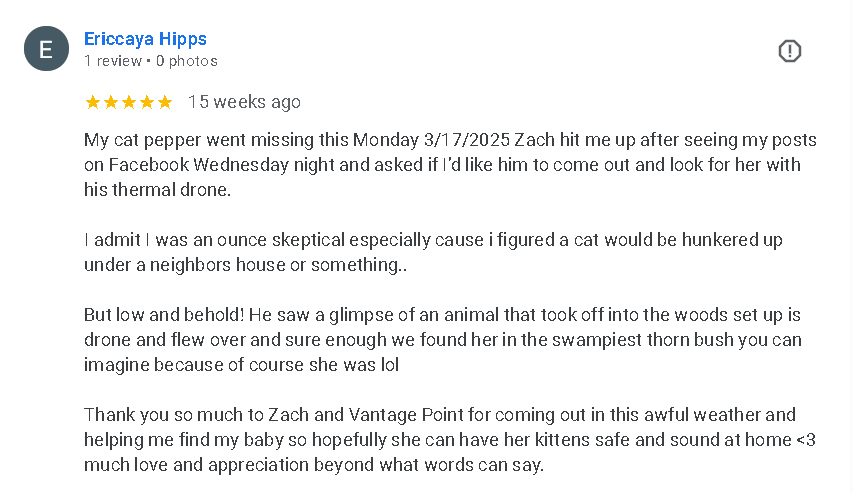Click the fourth gold rating star
This screenshot has height=494, width=853.
(x=147, y=102)
